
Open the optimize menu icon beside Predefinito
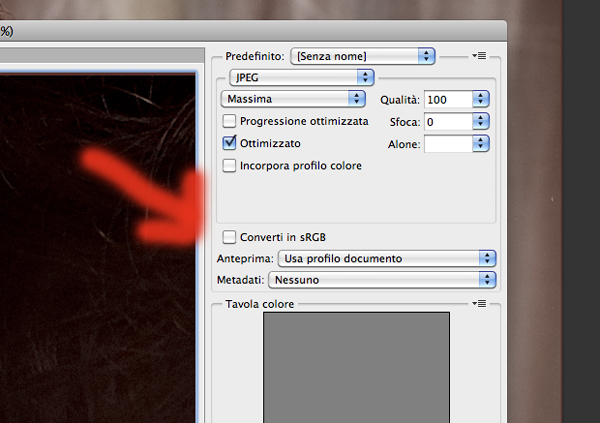point(478,56)
